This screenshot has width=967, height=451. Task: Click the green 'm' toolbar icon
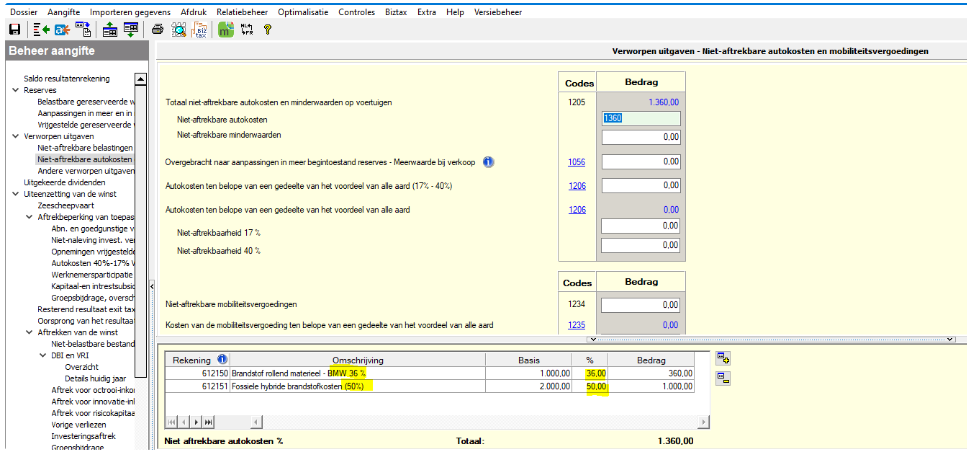[x=226, y=29]
